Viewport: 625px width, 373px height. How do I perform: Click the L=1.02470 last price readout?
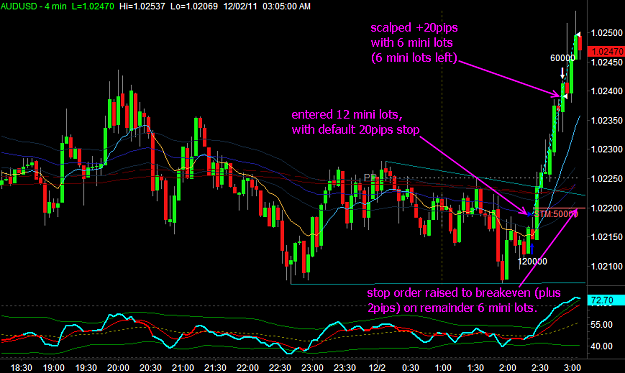[93, 6]
